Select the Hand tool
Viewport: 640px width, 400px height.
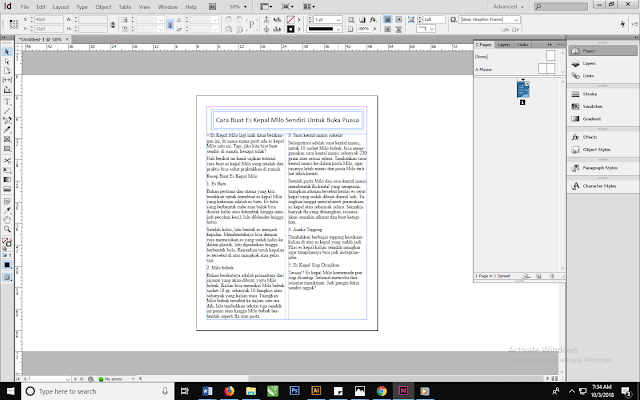coord(7,220)
